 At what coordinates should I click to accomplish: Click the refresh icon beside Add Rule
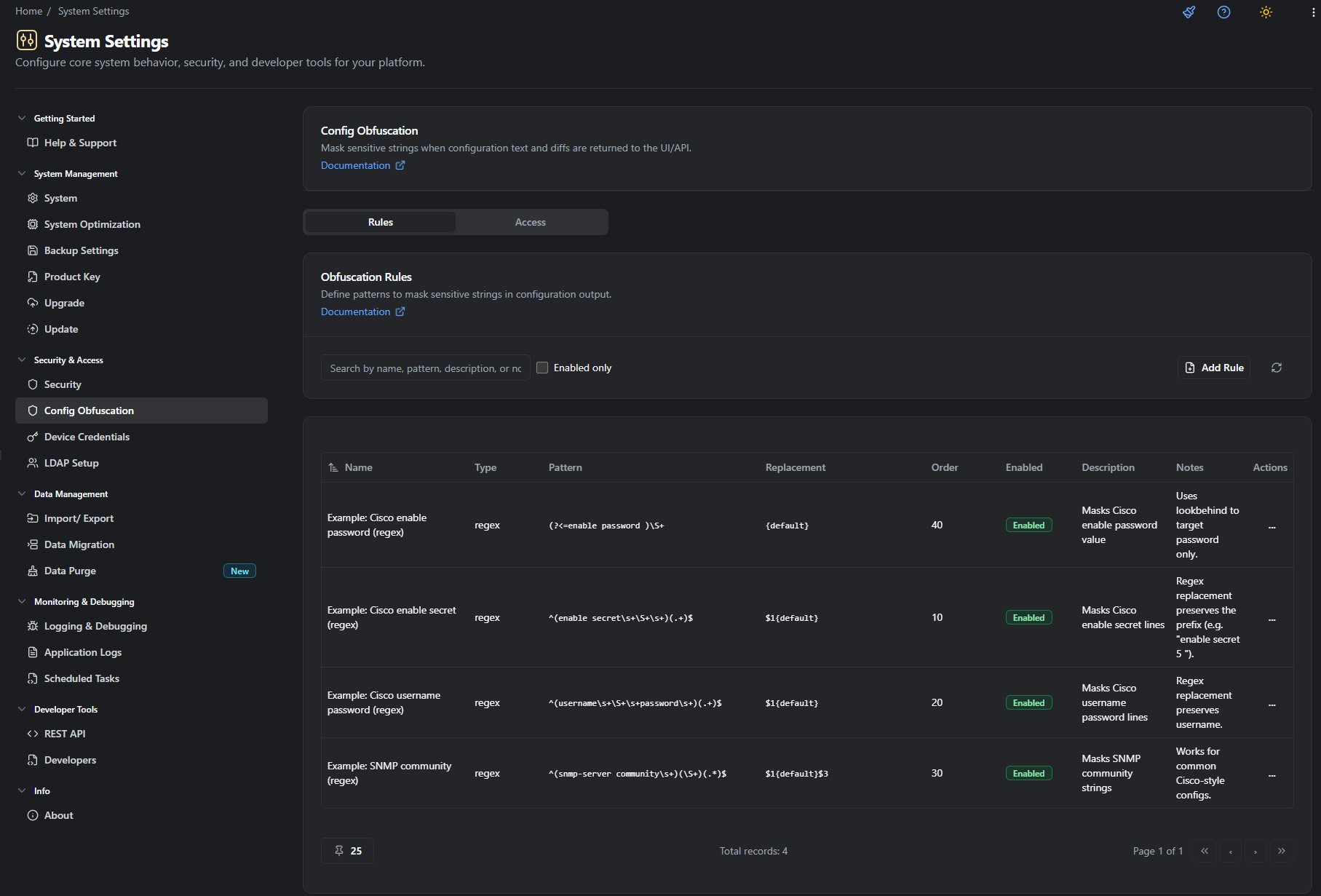(x=1277, y=368)
